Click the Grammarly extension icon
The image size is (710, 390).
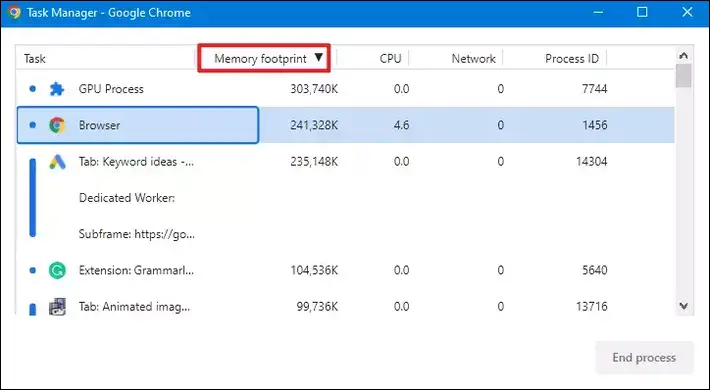(57, 270)
